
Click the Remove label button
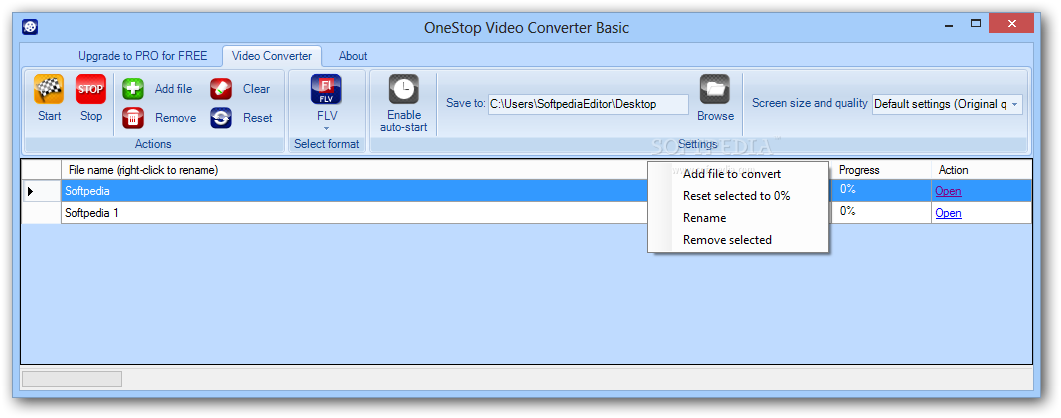(x=175, y=118)
